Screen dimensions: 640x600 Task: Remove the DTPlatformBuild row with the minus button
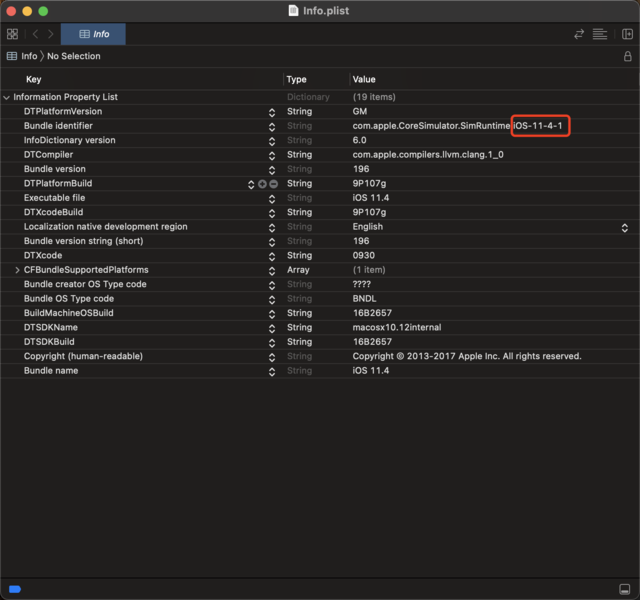coord(273,184)
